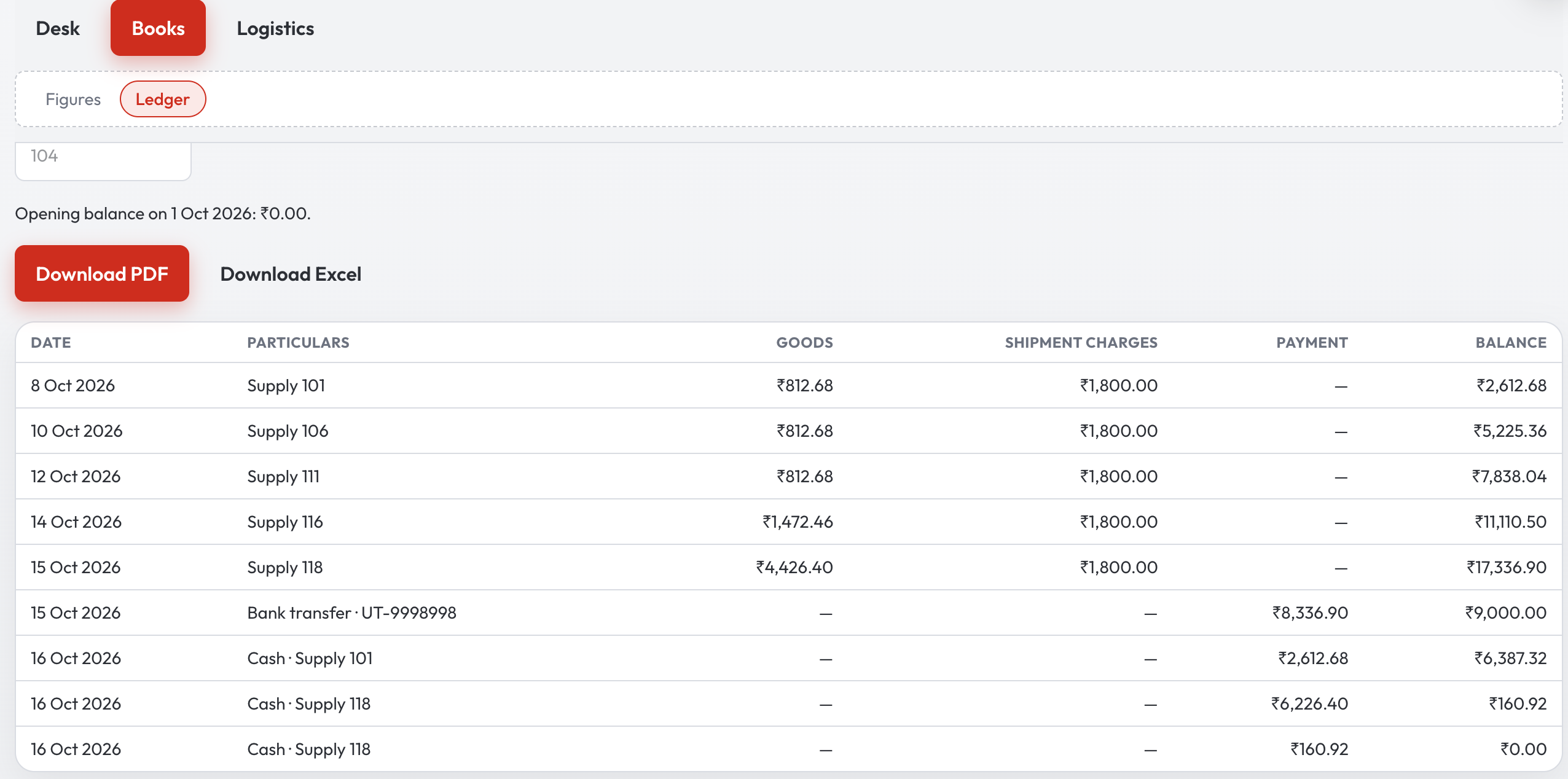Click goods value ₹4,426.40
The height and width of the screenshot is (779, 1568).
pos(794,567)
